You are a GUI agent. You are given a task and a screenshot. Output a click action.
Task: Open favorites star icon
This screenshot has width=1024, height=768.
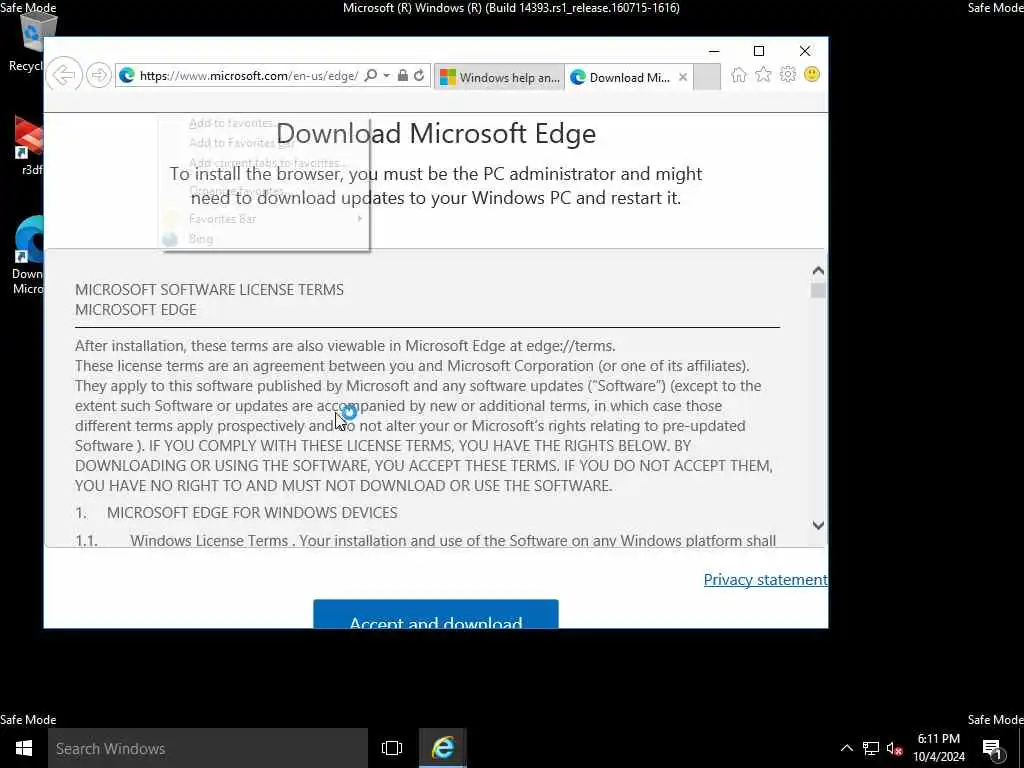[763, 74]
